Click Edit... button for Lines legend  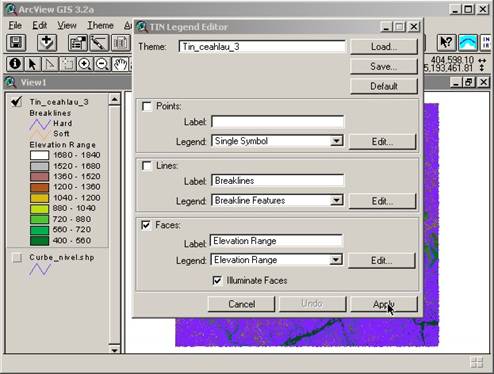click(x=383, y=201)
